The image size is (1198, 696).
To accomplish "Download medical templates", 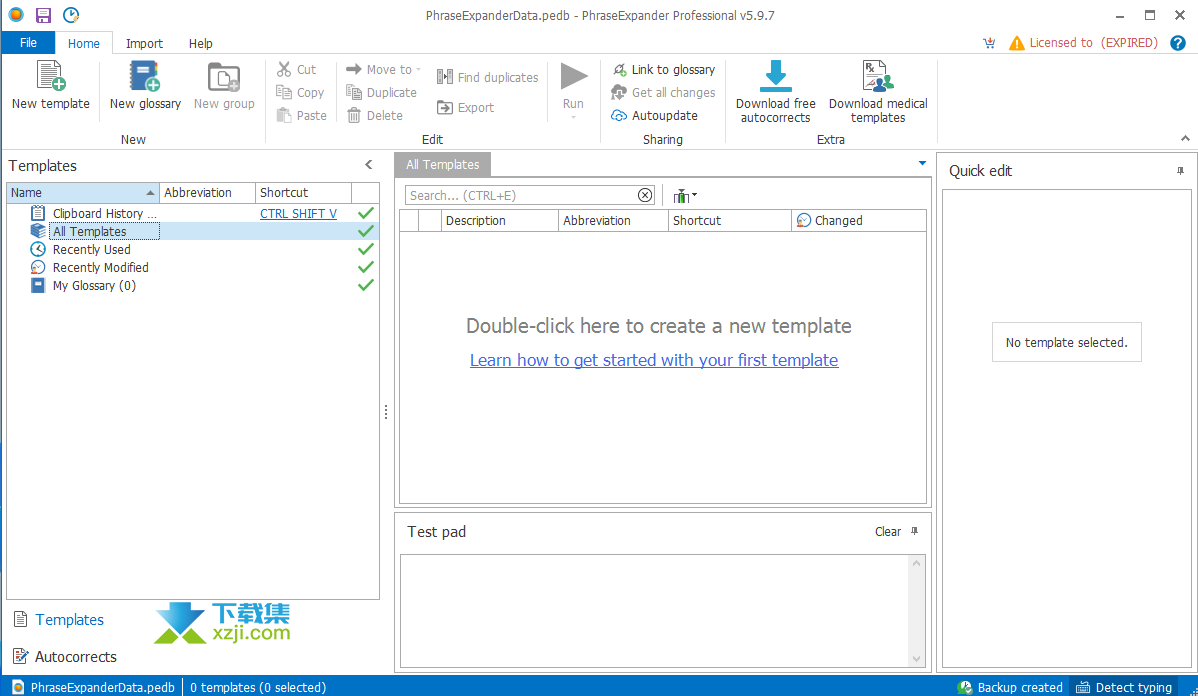I will (878, 92).
